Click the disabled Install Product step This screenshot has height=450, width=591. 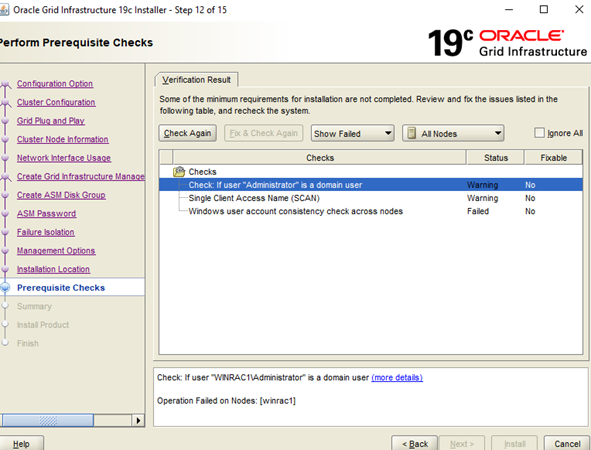click(43, 324)
